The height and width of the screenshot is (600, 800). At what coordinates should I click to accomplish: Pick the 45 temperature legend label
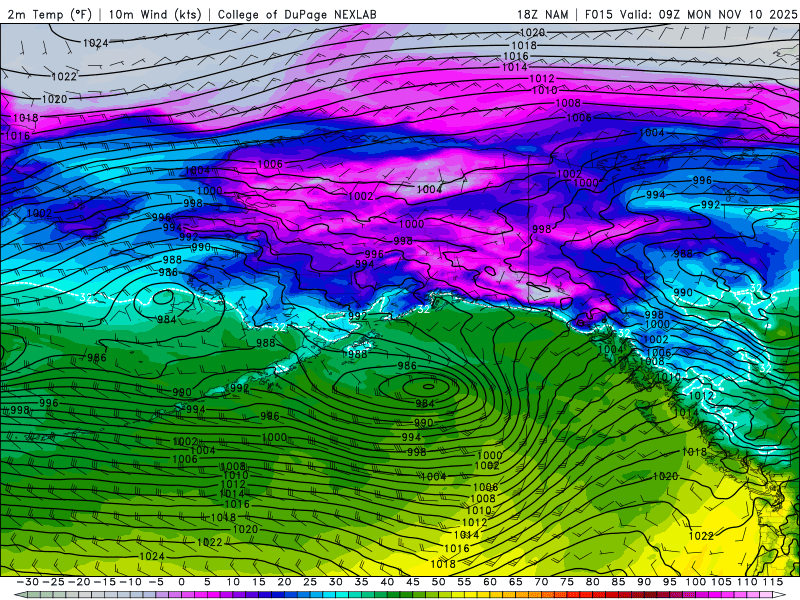click(413, 582)
